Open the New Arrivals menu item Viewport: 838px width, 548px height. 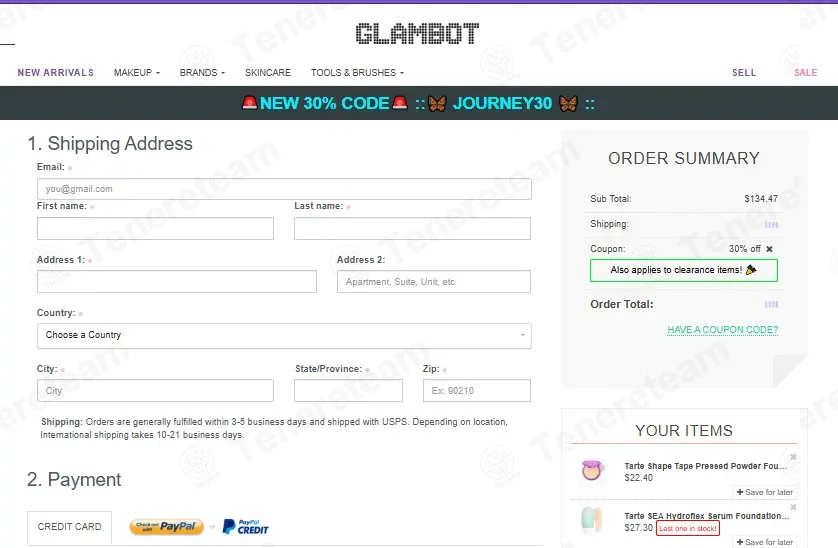pos(56,73)
